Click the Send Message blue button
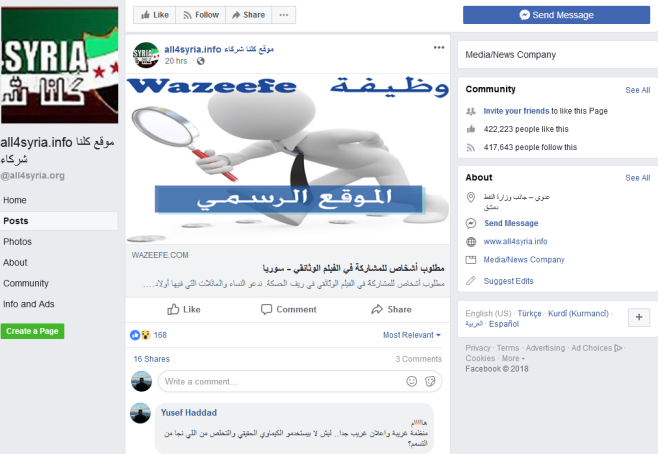Image resolution: width=658 pixels, height=454 pixels. pyautogui.click(x=556, y=15)
